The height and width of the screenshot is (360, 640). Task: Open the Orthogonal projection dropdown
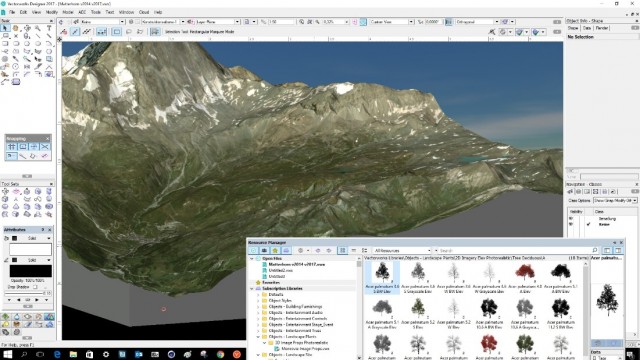(477, 22)
